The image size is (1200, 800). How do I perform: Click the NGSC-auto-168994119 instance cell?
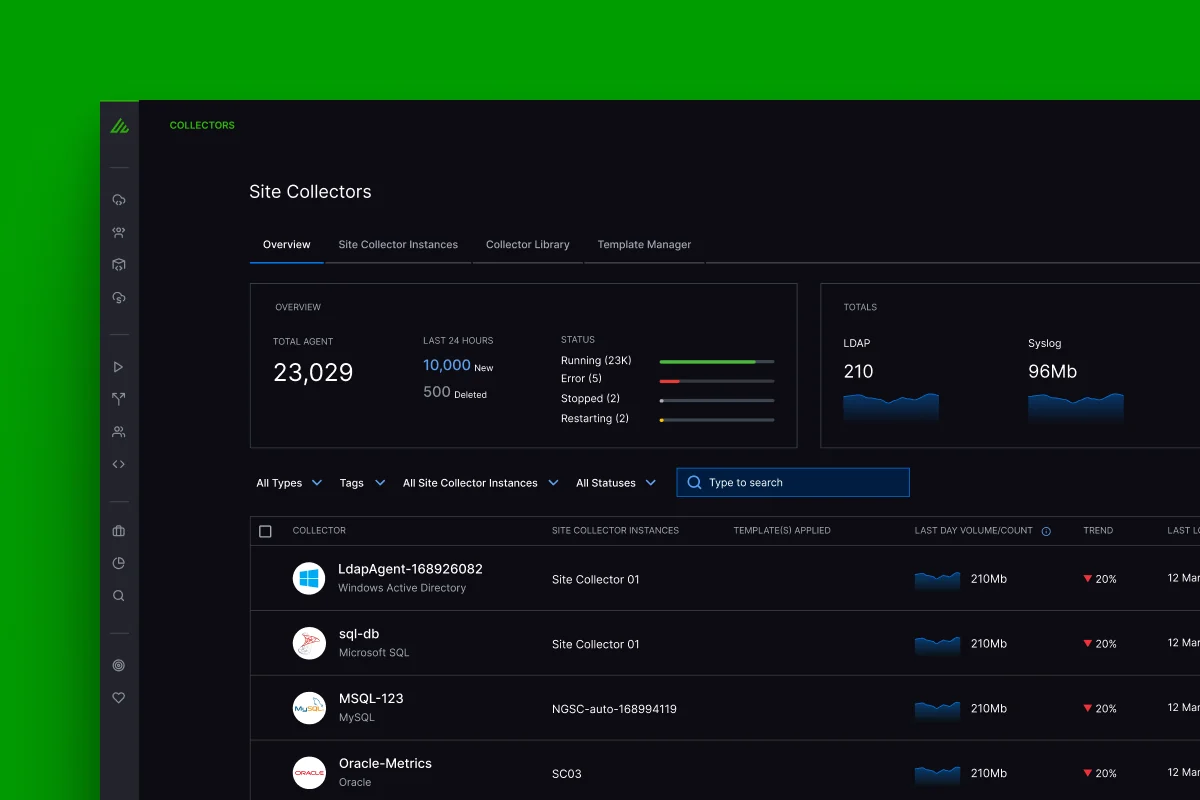point(614,709)
